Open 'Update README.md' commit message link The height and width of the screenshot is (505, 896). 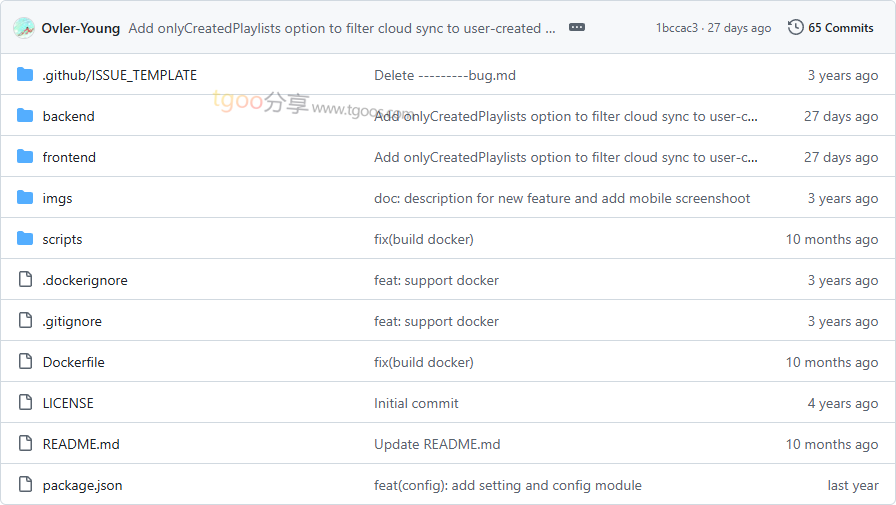[437, 444]
